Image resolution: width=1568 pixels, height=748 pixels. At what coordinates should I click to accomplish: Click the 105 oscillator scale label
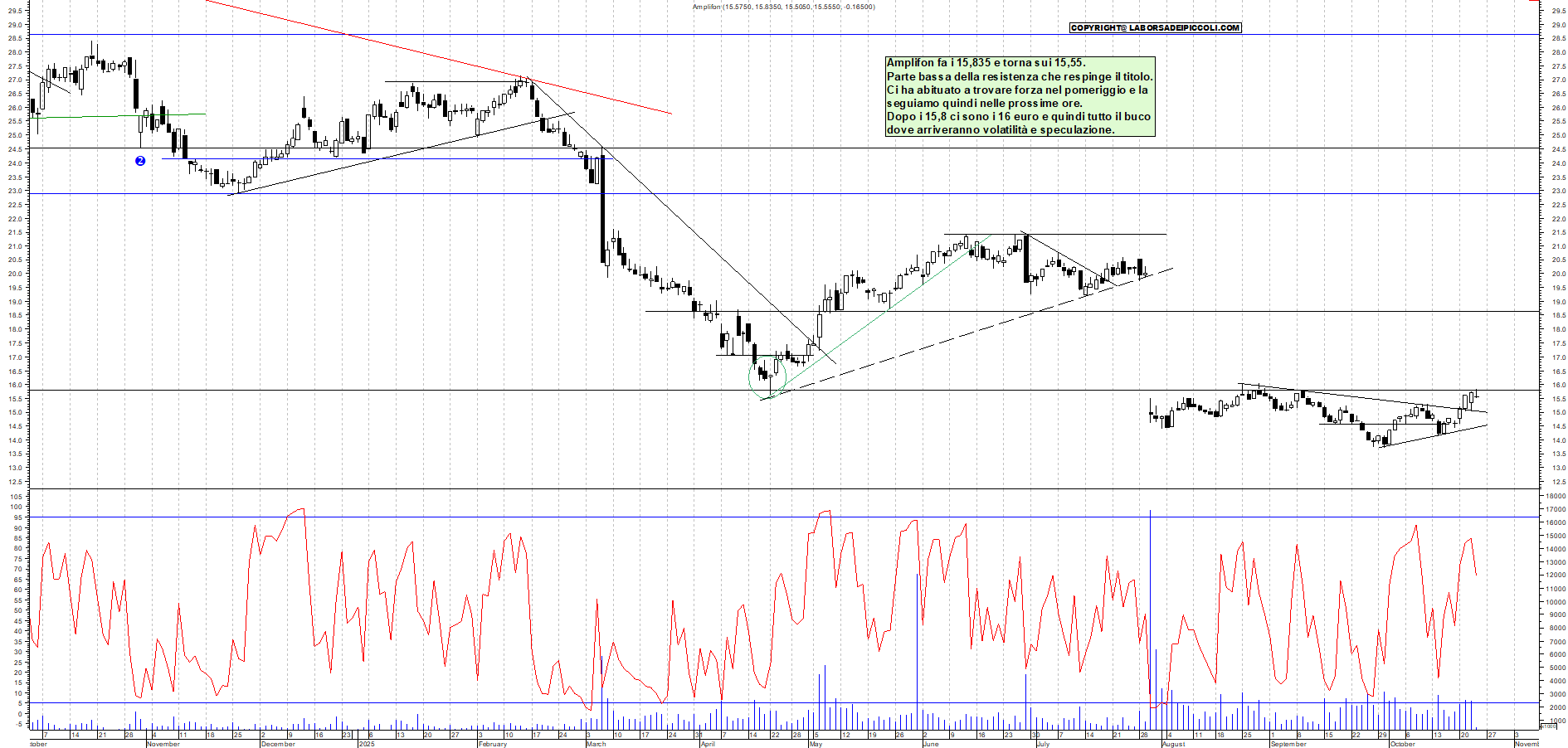click(17, 497)
